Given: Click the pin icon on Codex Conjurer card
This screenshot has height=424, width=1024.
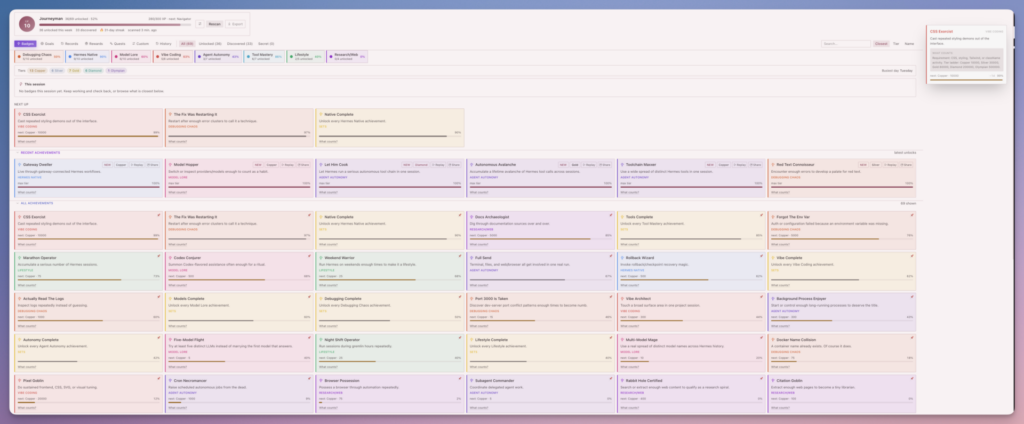Looking at the screenshot, I should (309, 256).
